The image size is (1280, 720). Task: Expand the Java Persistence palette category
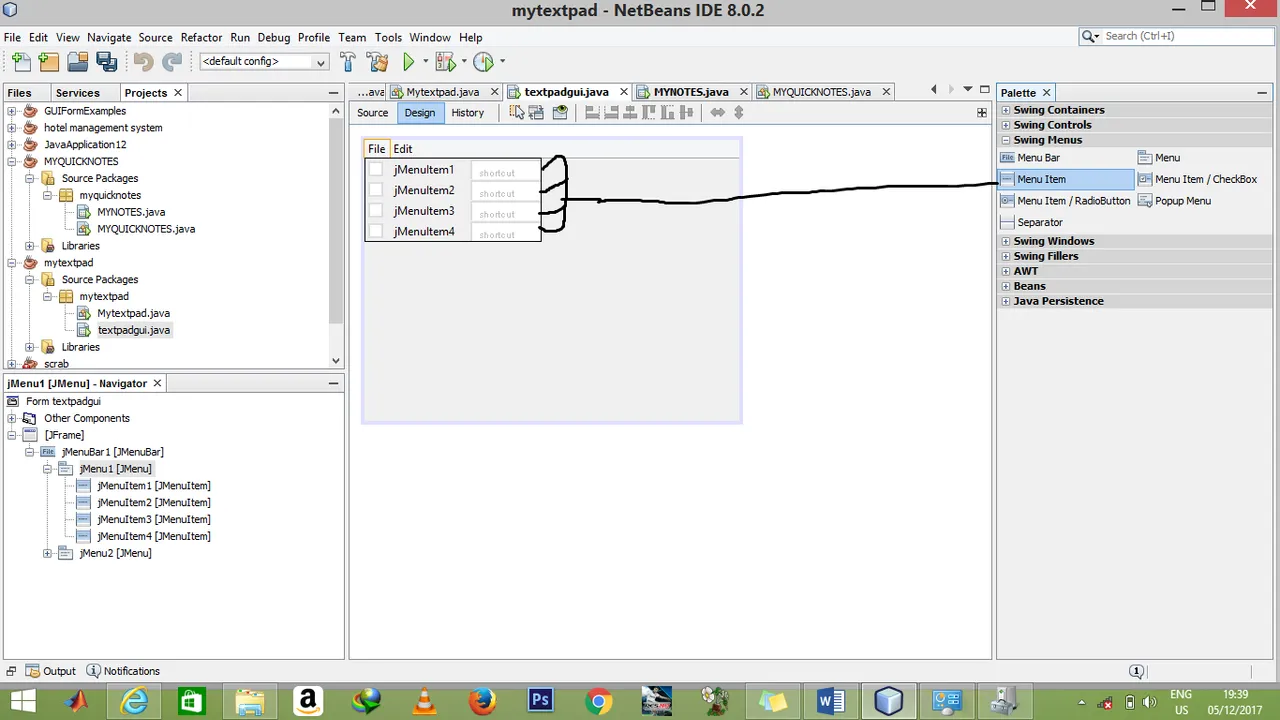(1006, 301)
